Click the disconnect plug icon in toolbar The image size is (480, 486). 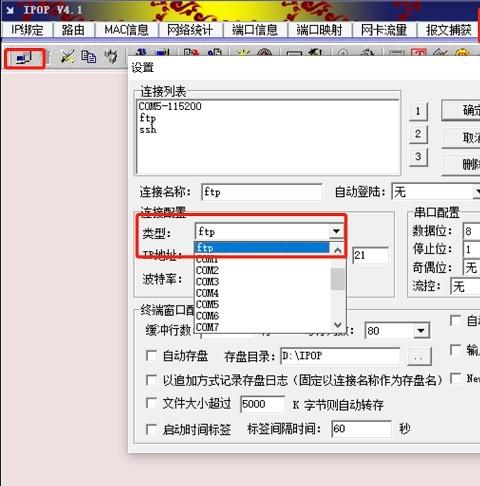point(67,57)
